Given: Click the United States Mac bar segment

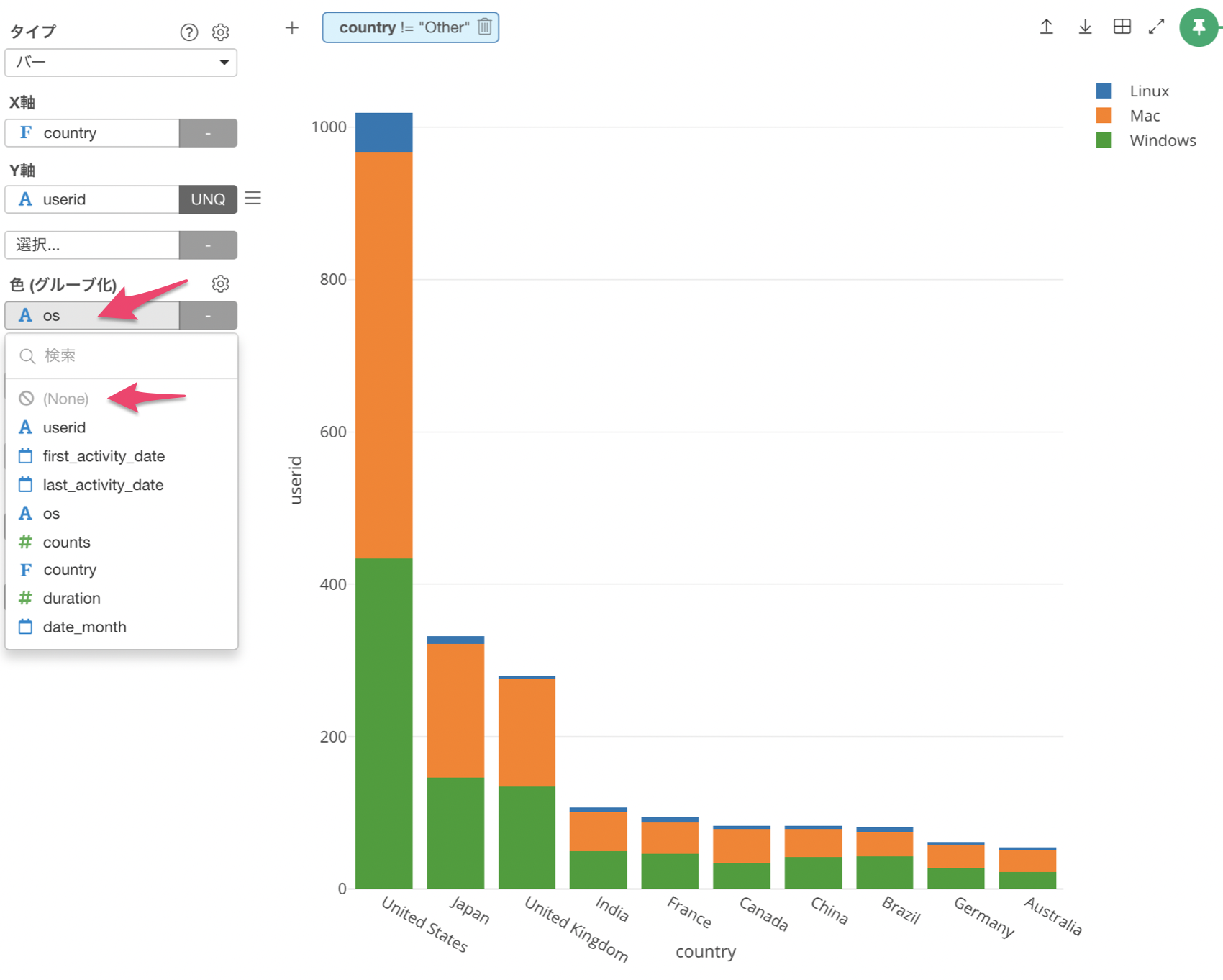Looking at the screenshot, I should [x=383, y=355].
